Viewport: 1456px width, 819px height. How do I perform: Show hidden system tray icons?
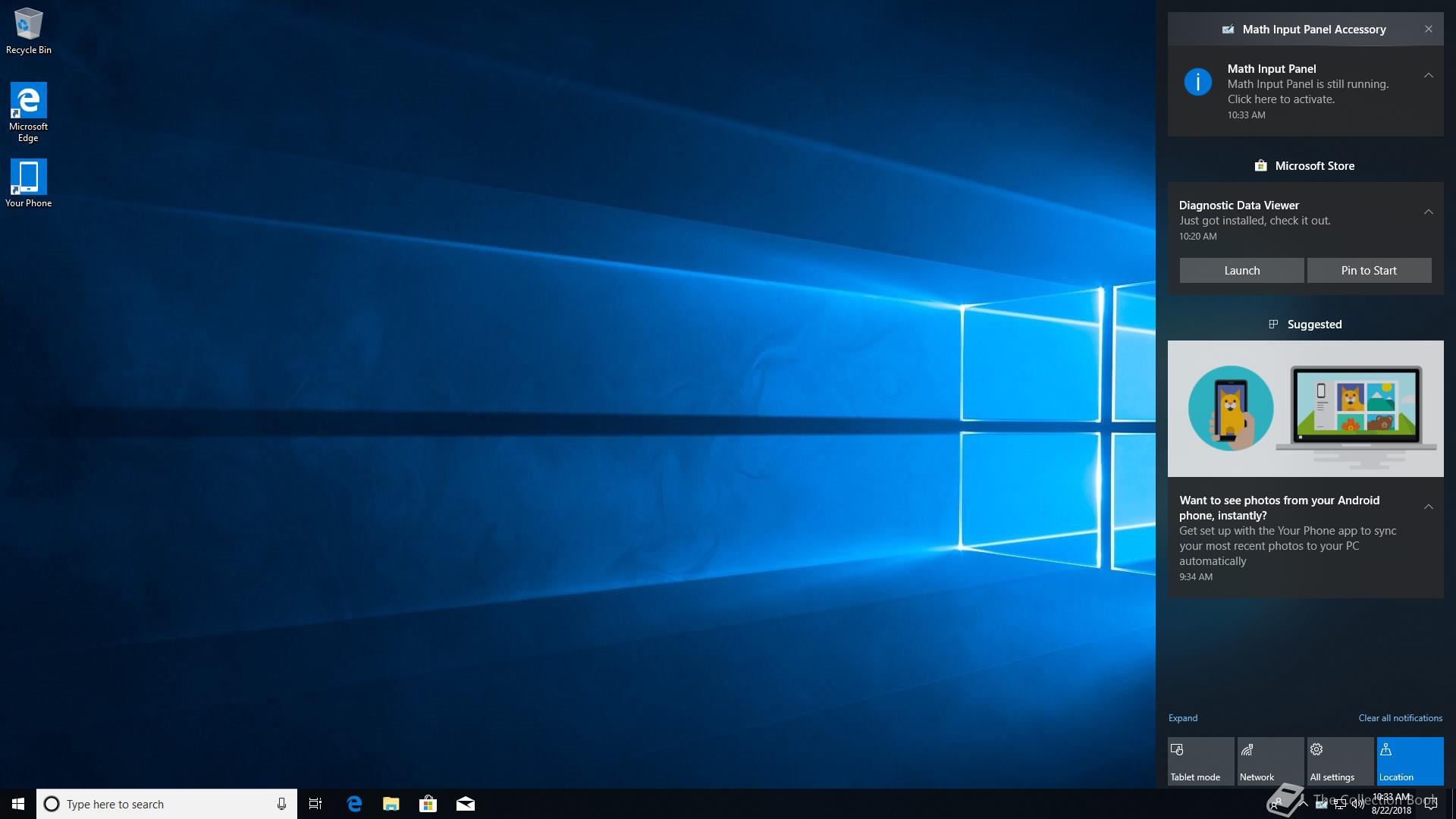click(x=1304, y=804)
